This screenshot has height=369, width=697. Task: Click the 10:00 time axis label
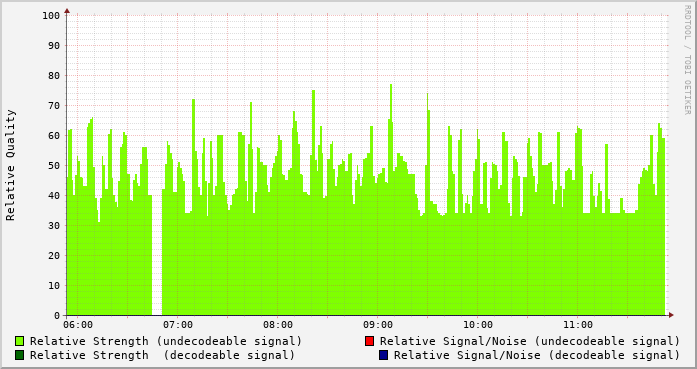click(478, 325)
